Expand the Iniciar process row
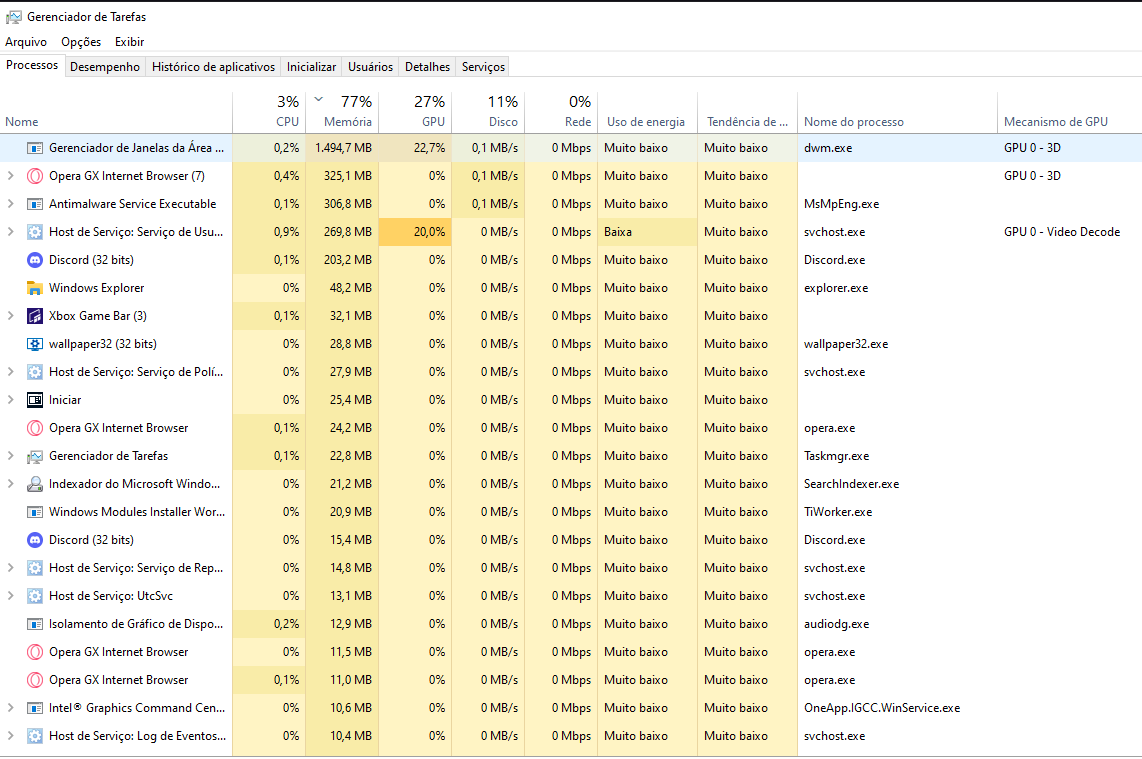This screenshot has width=1142, height=759. [10, 400]
